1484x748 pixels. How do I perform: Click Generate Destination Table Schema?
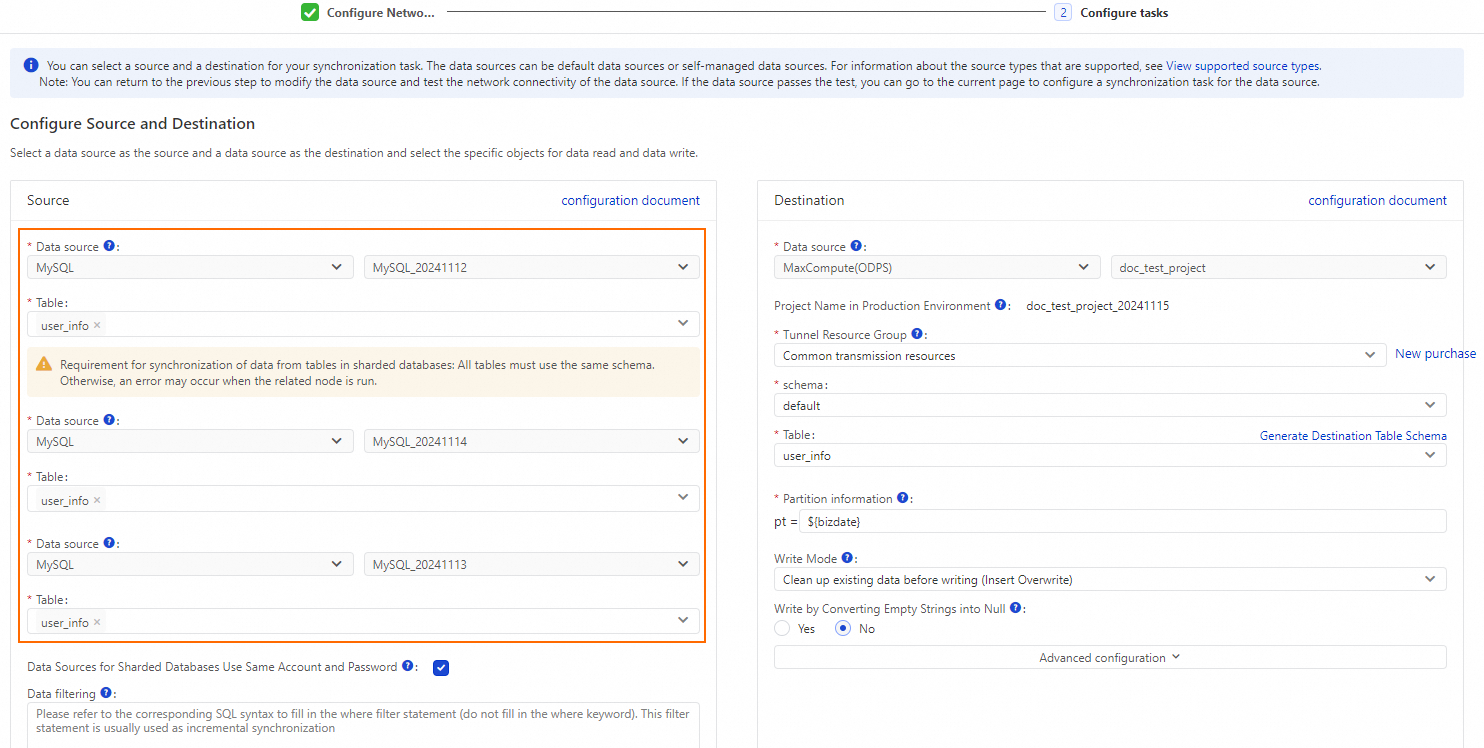[1353, 435]
